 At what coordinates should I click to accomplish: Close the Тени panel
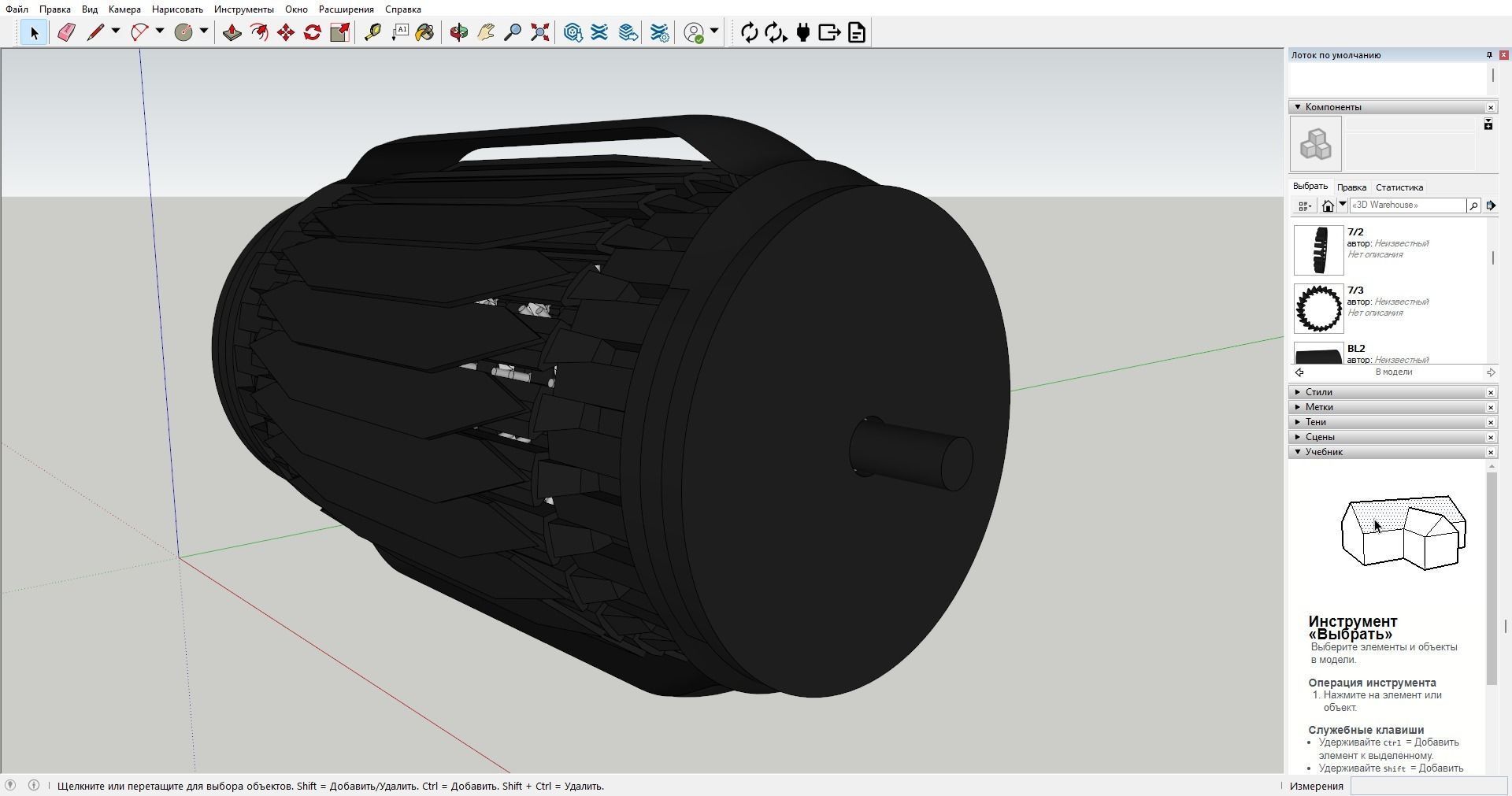click(1491, 422)
